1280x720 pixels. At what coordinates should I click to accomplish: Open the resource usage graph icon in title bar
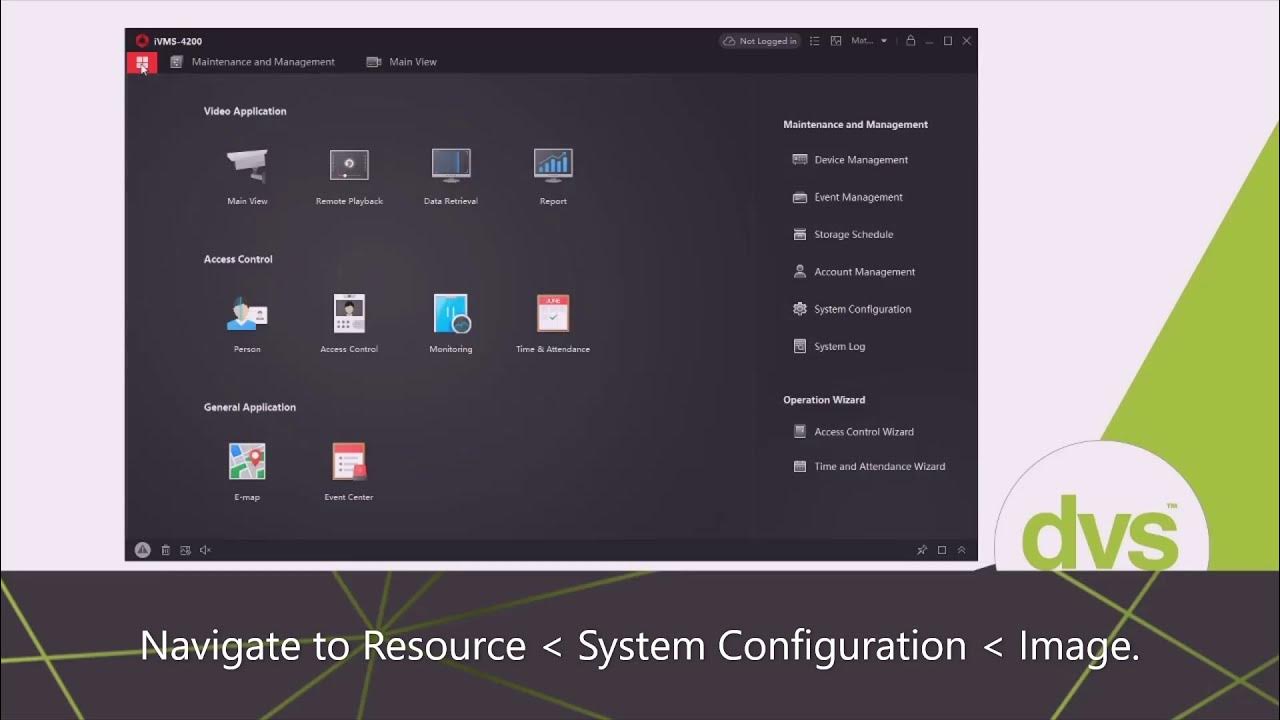tap(836, 41)
